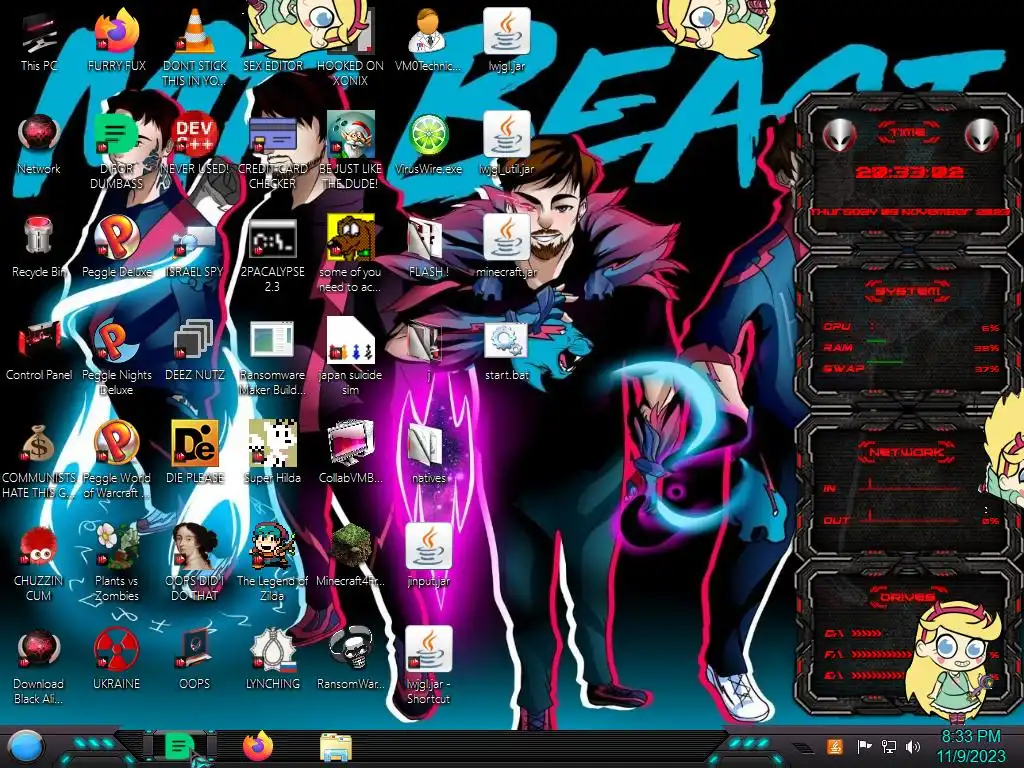The width and height of the screenshot is (1024, 768).
Task: Open the Action Center flag icon
Action: click(864, 746)
